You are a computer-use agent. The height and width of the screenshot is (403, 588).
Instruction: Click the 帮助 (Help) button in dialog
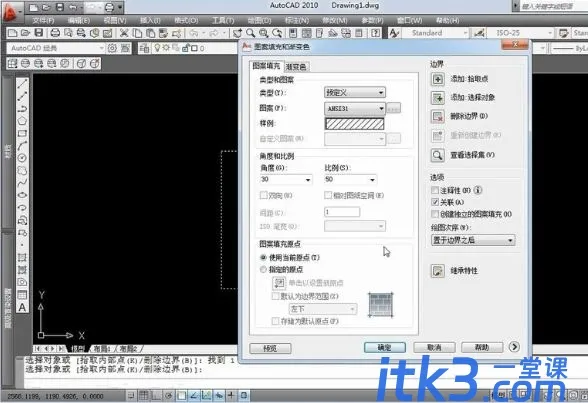click(482, 348)
